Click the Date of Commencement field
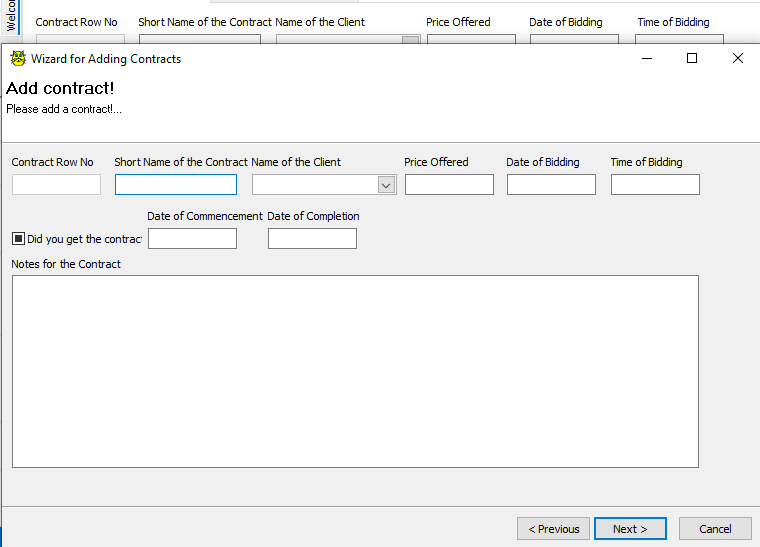The height and width of the screenshot is (547, 760). [192, 238]
